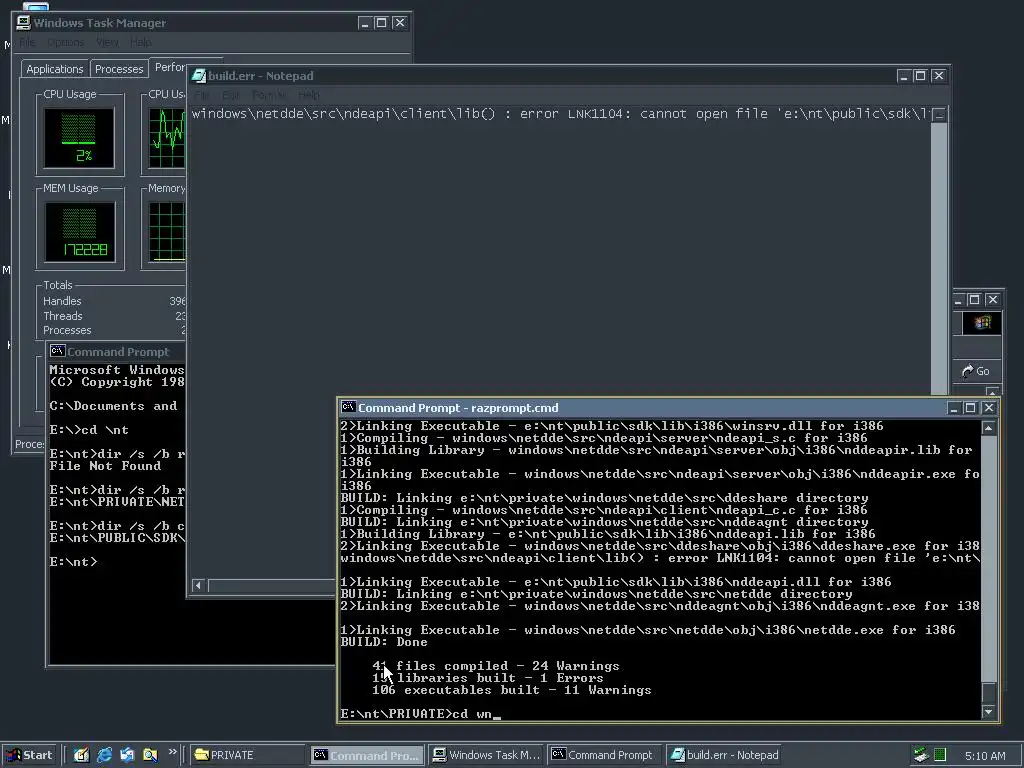Click the network tray icon
Viewport: 1024px width, 768px height.
tap(921, 755)
